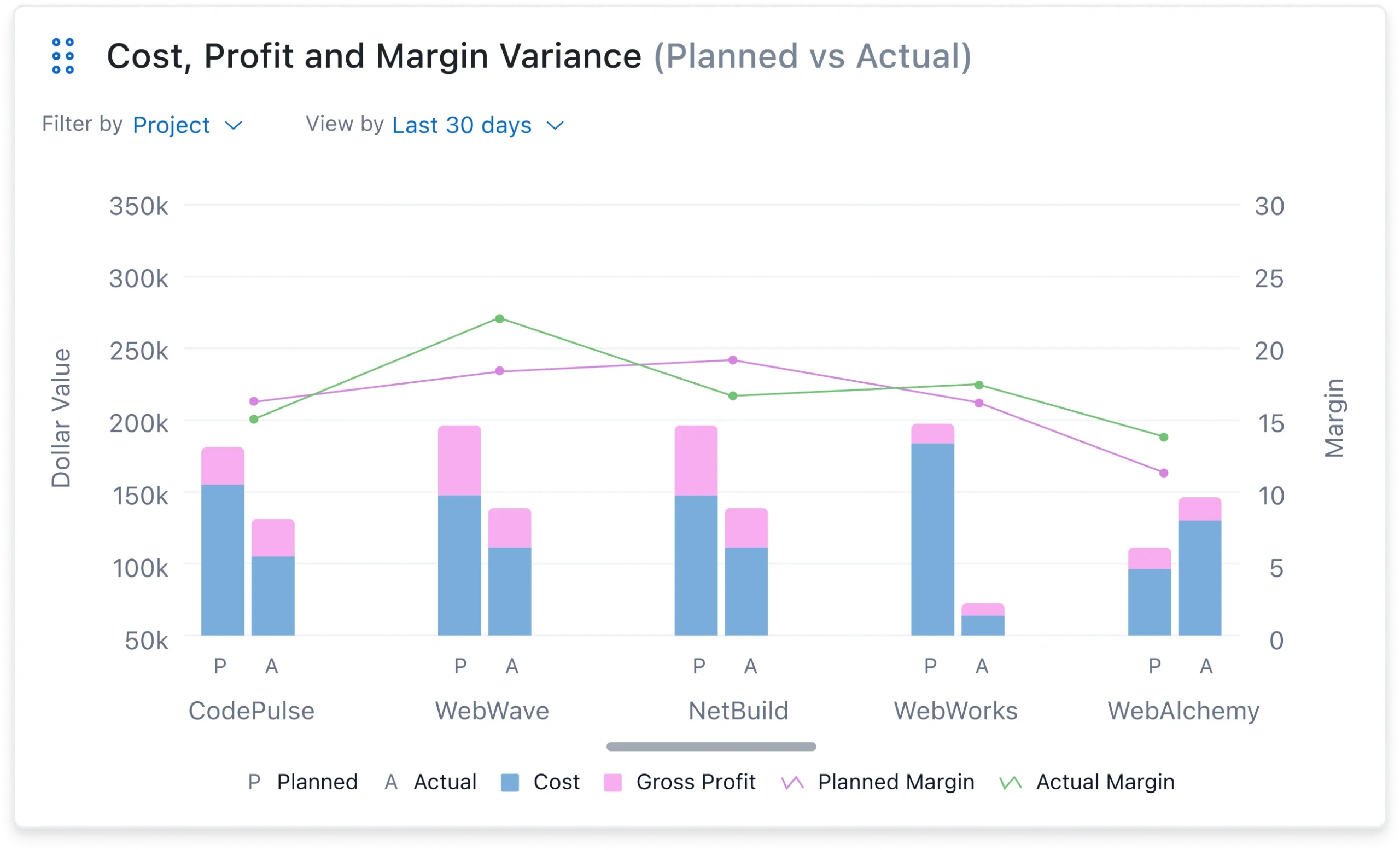Click the WebWorks planned cost bar
The height and width of the screenshot is (850, 1400).
pyautogui.click(x=932, y=539)
